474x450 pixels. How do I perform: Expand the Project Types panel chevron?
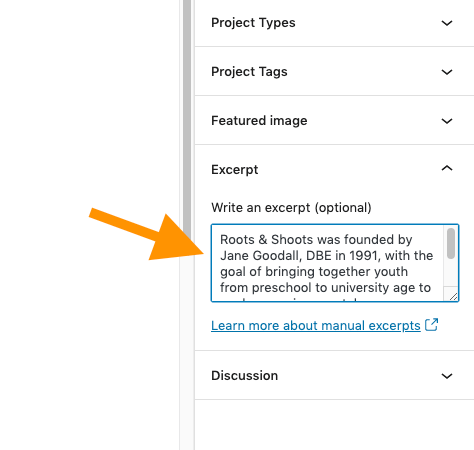pos(447,23)
